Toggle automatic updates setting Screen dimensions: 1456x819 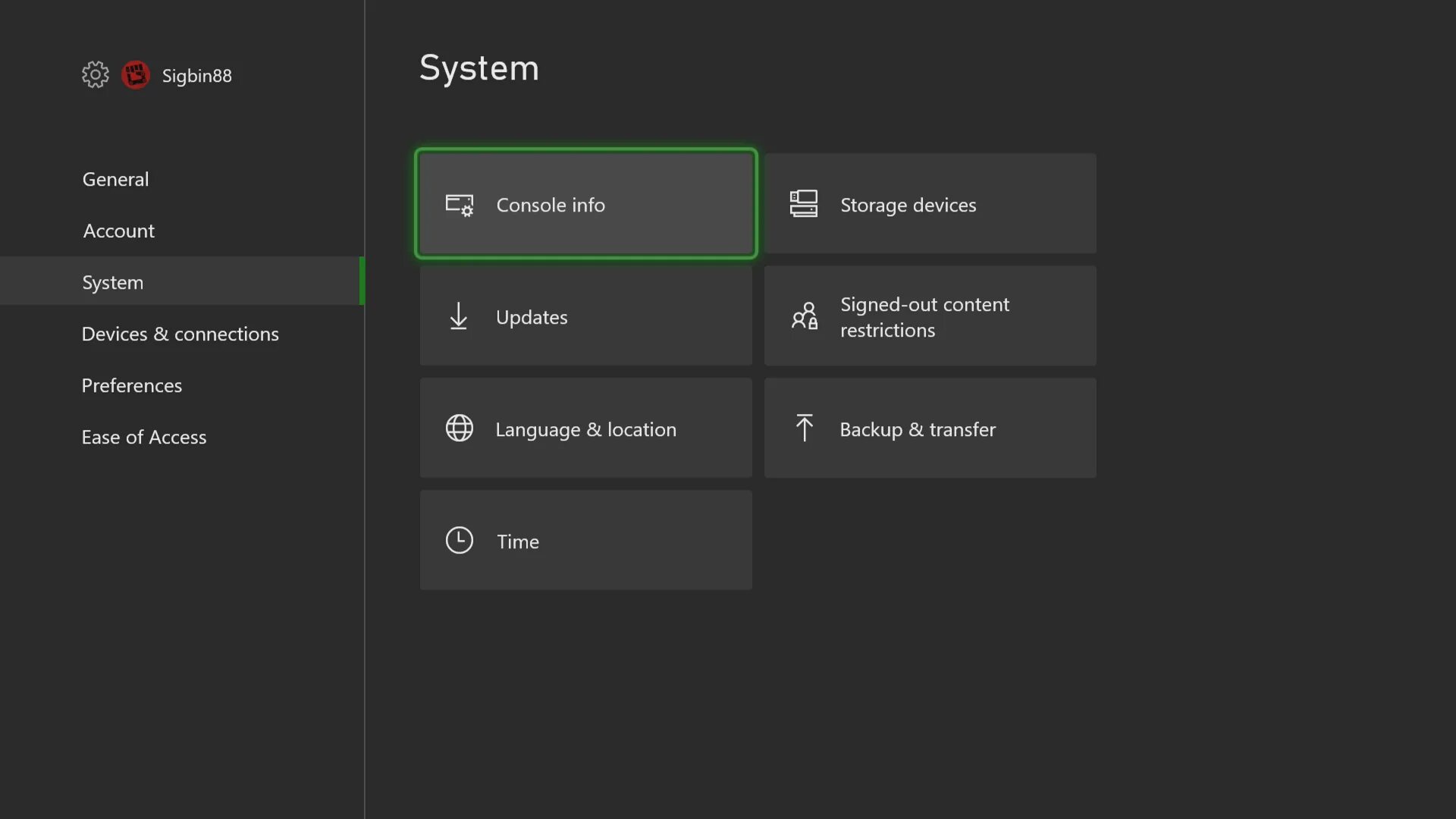[x=587, y=316]
